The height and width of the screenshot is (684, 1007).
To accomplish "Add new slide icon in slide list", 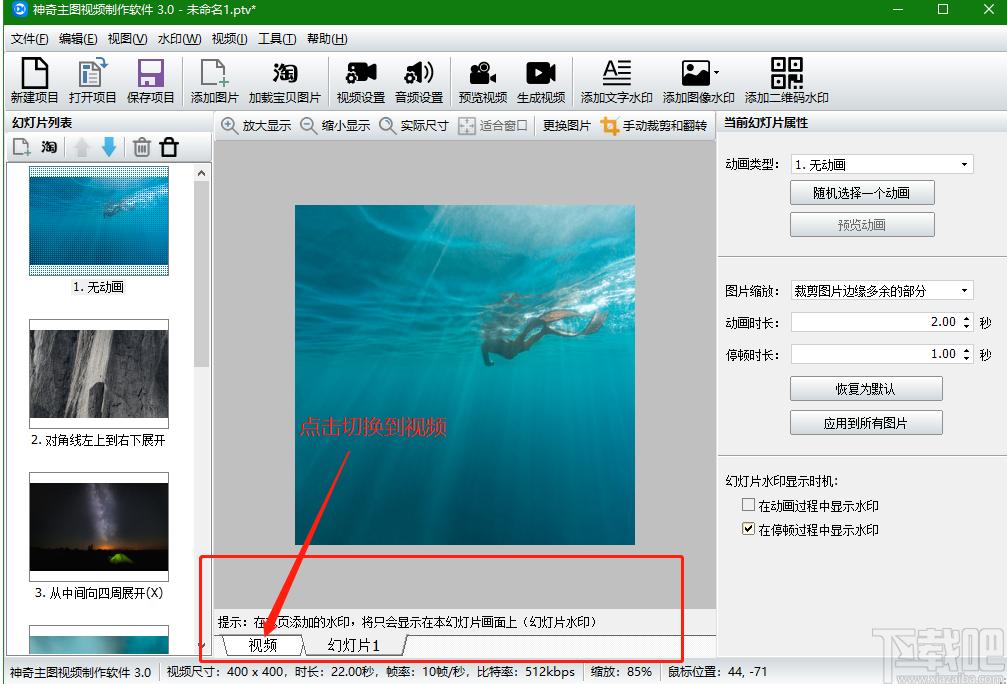I will click(22, 147).
